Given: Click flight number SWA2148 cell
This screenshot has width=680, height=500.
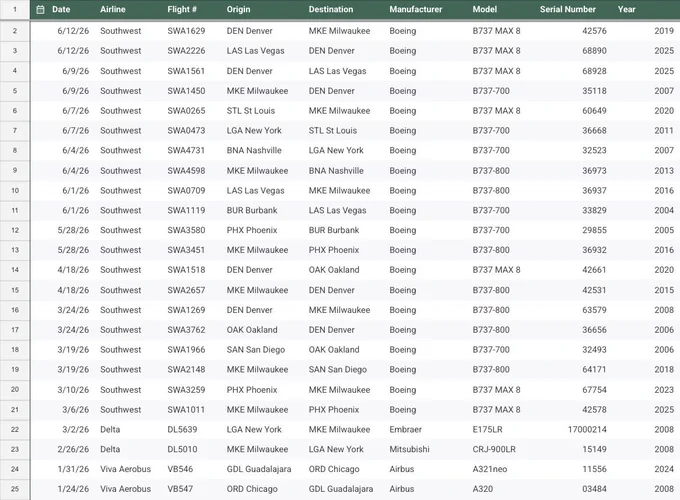Looking at the screenshot, I should 186,369.
